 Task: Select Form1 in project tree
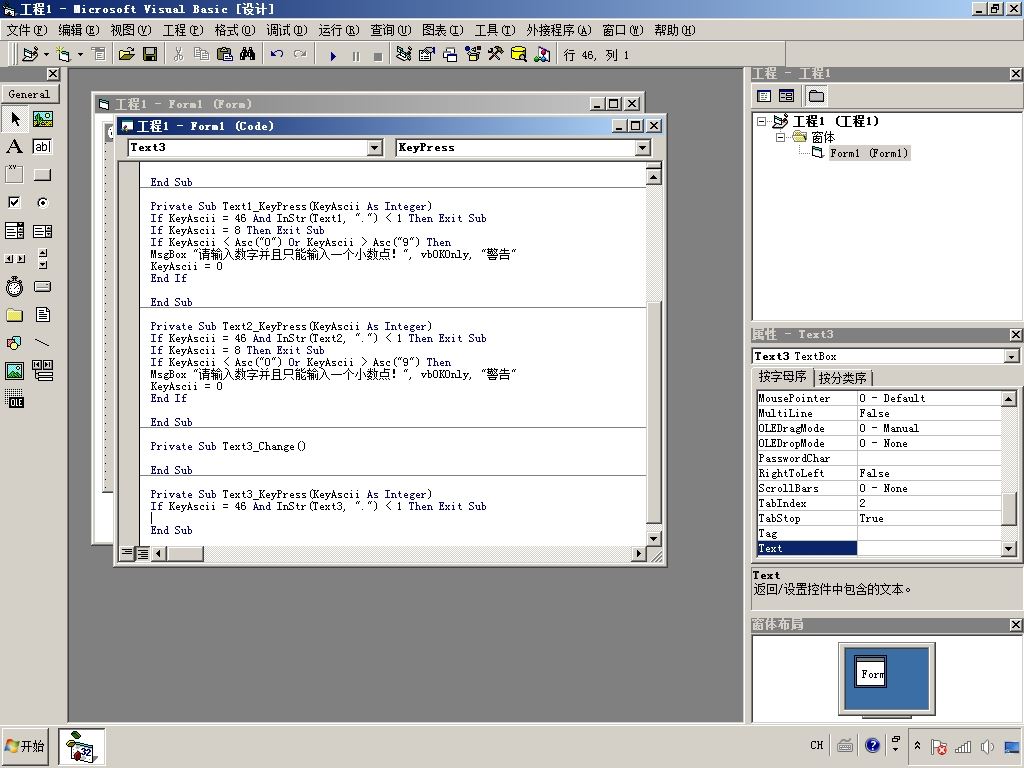(869, 153)
